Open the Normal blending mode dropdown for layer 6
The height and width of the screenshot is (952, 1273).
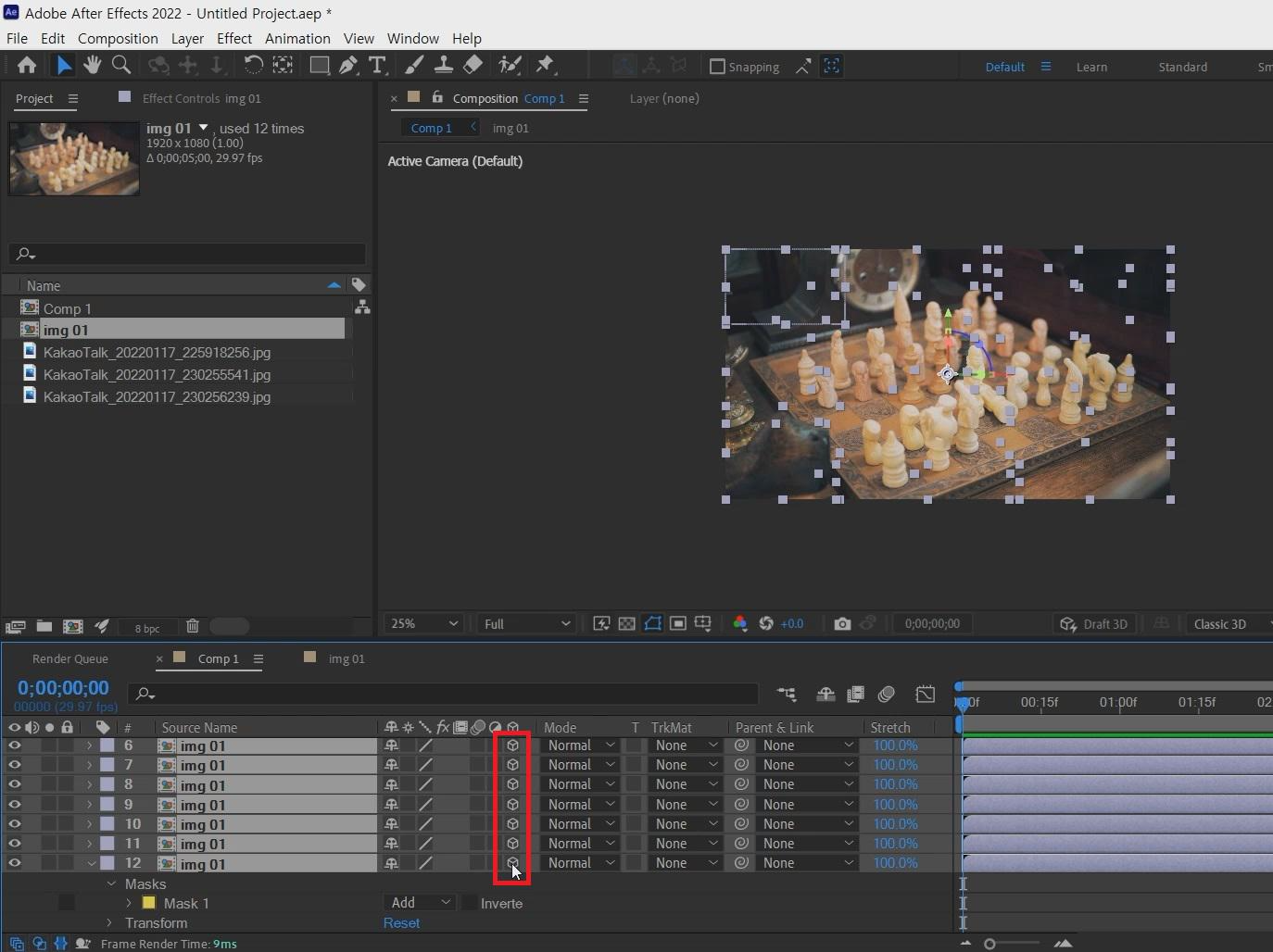(580, 745)
